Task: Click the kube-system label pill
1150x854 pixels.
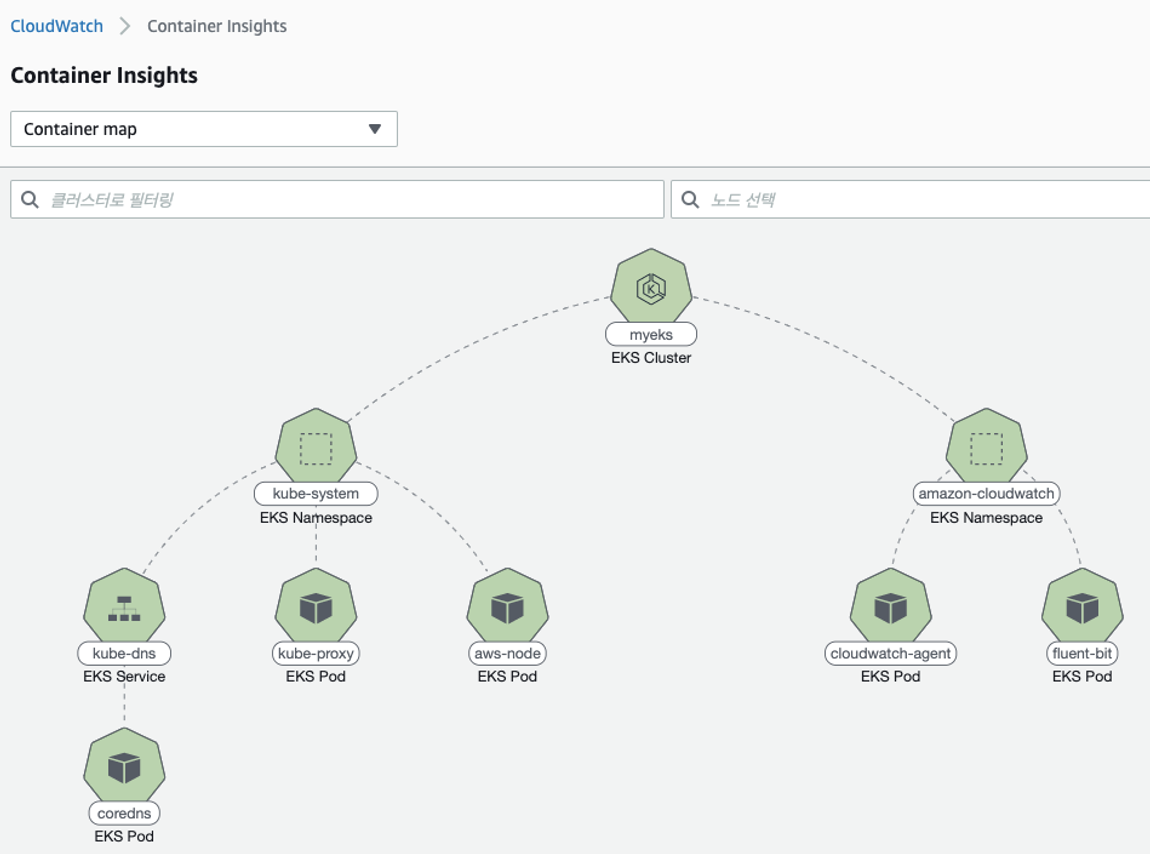Action: point(316,494)
